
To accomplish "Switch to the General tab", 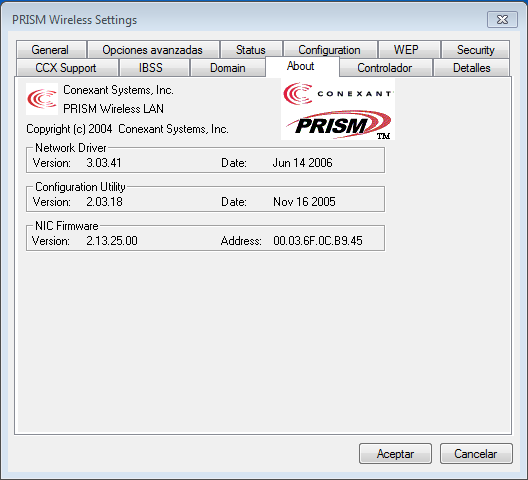I will click(52, 50).
